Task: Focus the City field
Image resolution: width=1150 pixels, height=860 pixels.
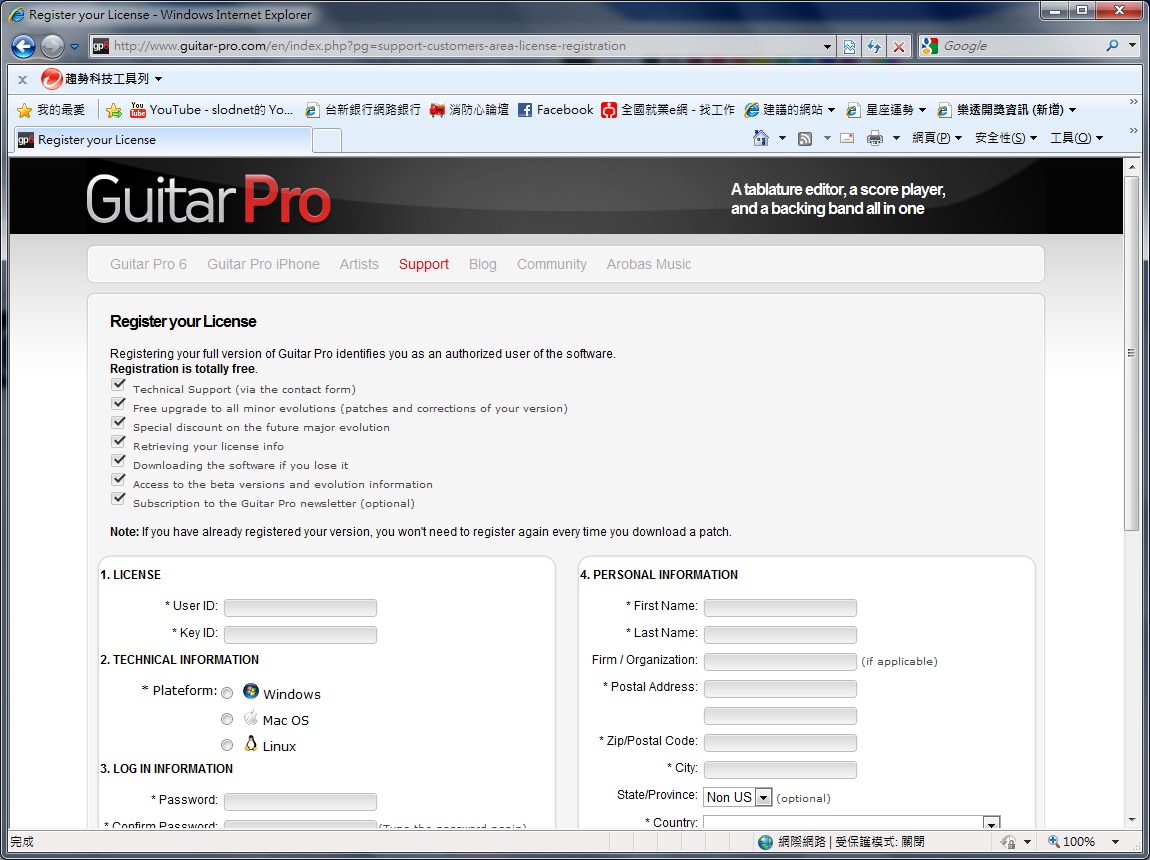Action: tap(780, 770)
